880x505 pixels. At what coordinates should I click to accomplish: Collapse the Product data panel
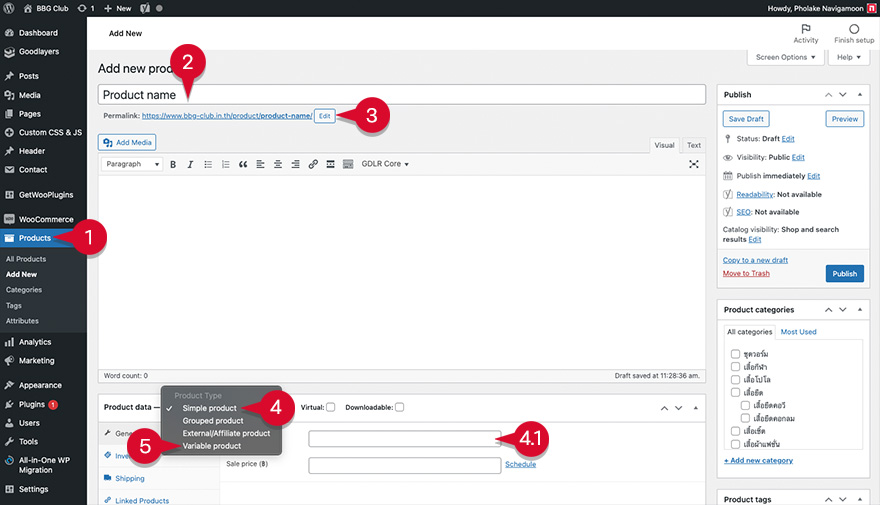[695, 408]
